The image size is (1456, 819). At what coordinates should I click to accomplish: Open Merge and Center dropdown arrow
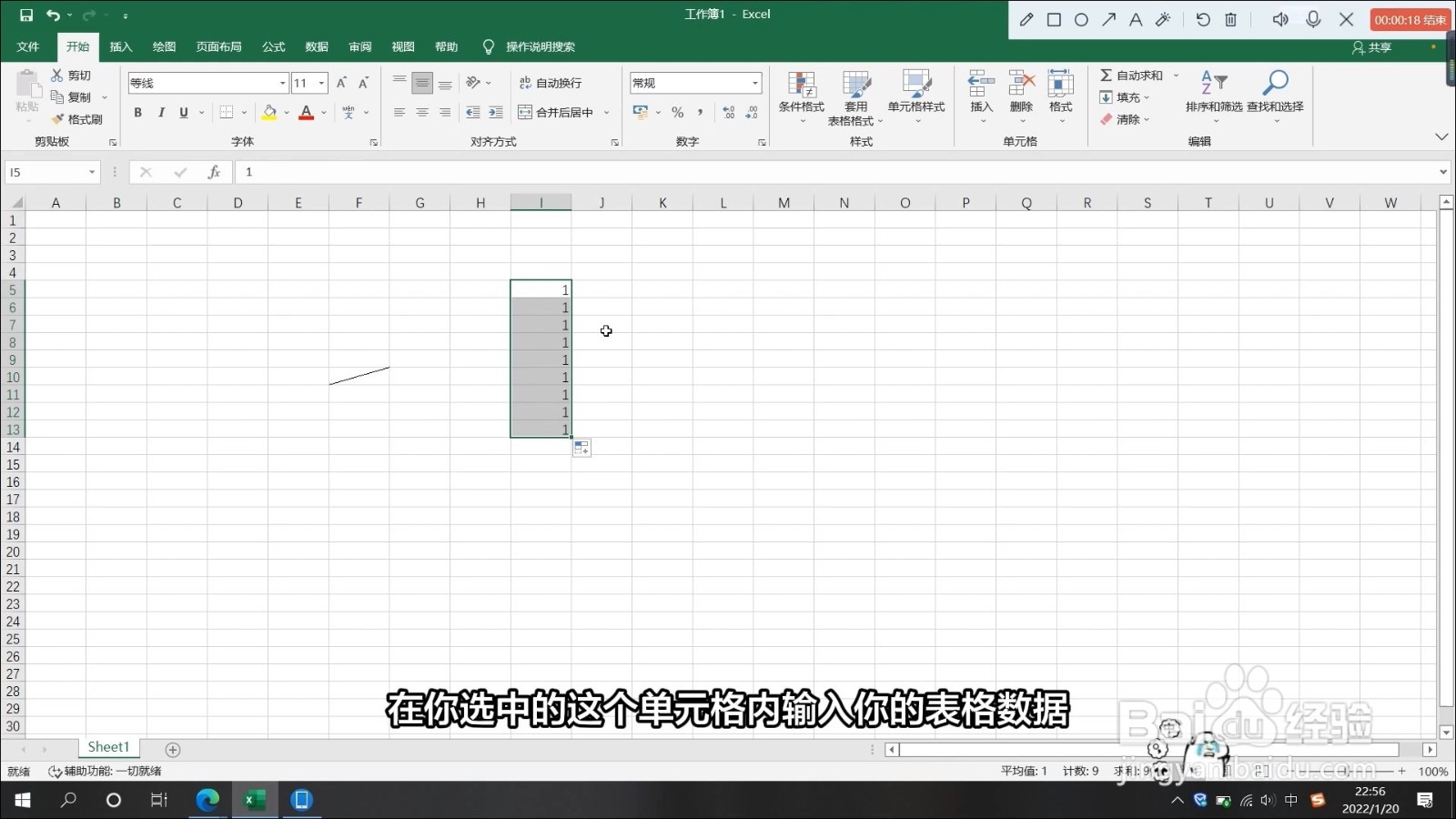coord(607,113)
